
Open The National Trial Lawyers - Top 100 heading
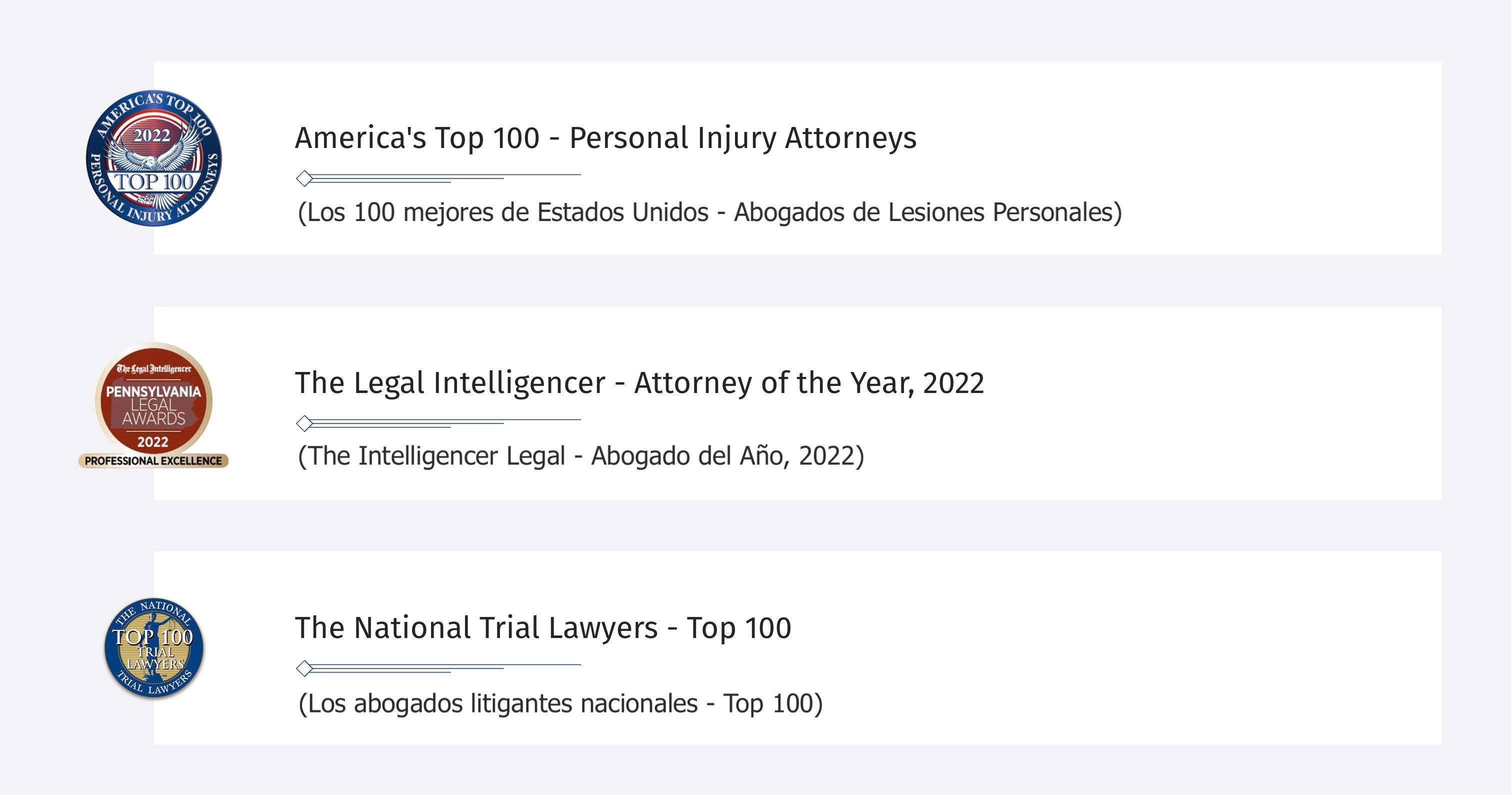point(543,628)
